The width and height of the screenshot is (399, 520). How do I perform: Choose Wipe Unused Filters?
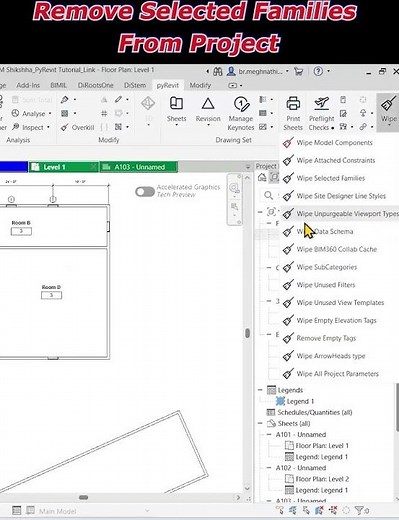point(339,285)
